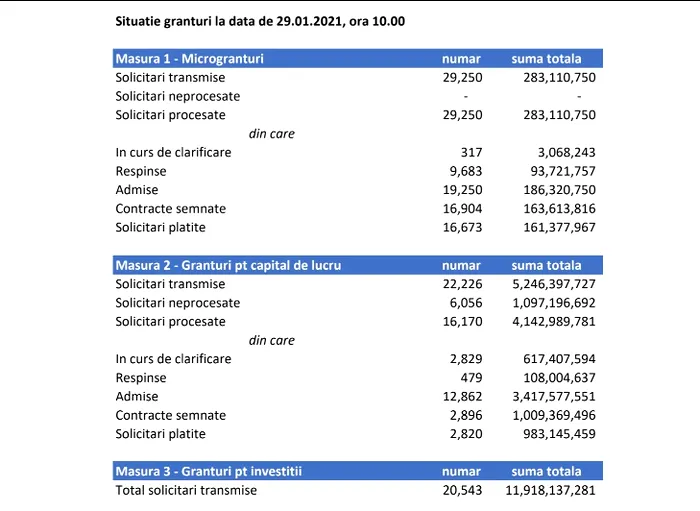
Task: Click the number 317 In curs de clarificare
Action: tap(471, 152)
